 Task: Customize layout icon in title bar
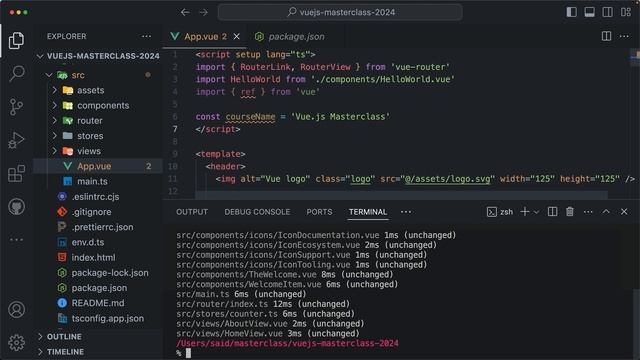click(626, 12)
